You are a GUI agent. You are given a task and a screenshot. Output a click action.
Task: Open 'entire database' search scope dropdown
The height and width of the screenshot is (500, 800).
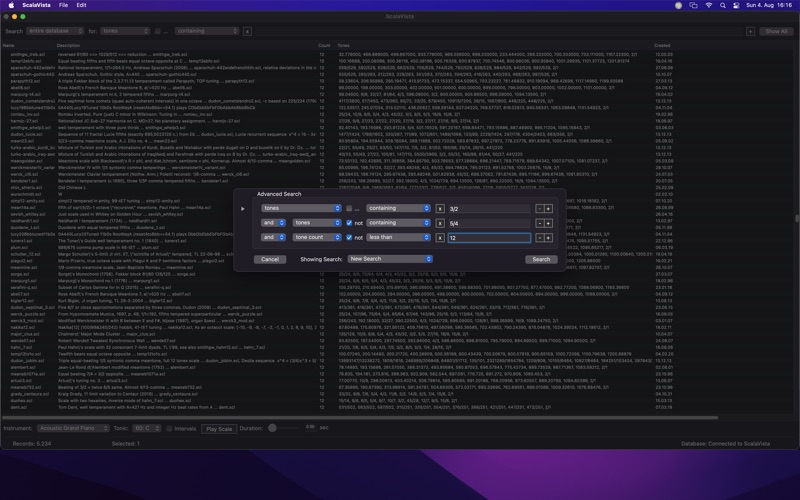(55, 31)
